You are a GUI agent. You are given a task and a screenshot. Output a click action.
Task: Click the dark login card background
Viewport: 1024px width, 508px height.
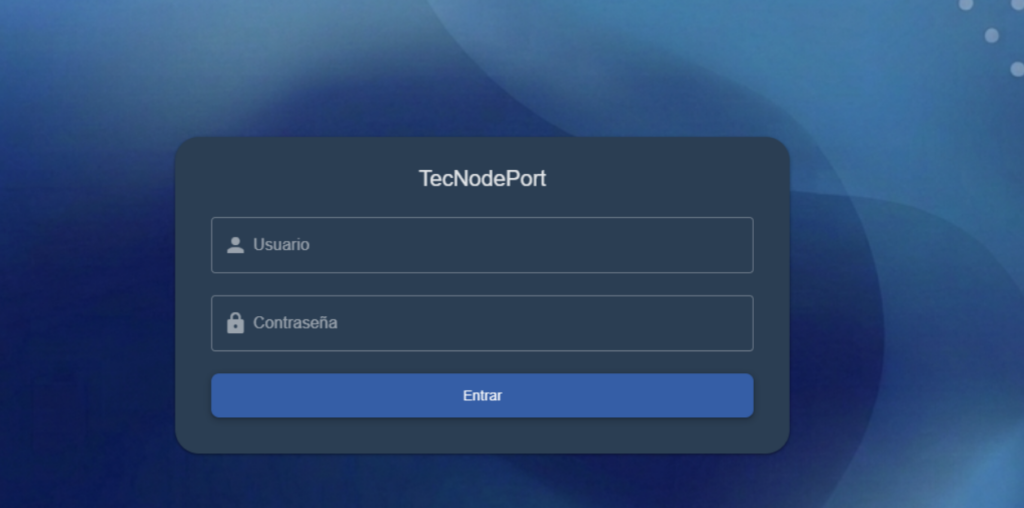(300, 435)
